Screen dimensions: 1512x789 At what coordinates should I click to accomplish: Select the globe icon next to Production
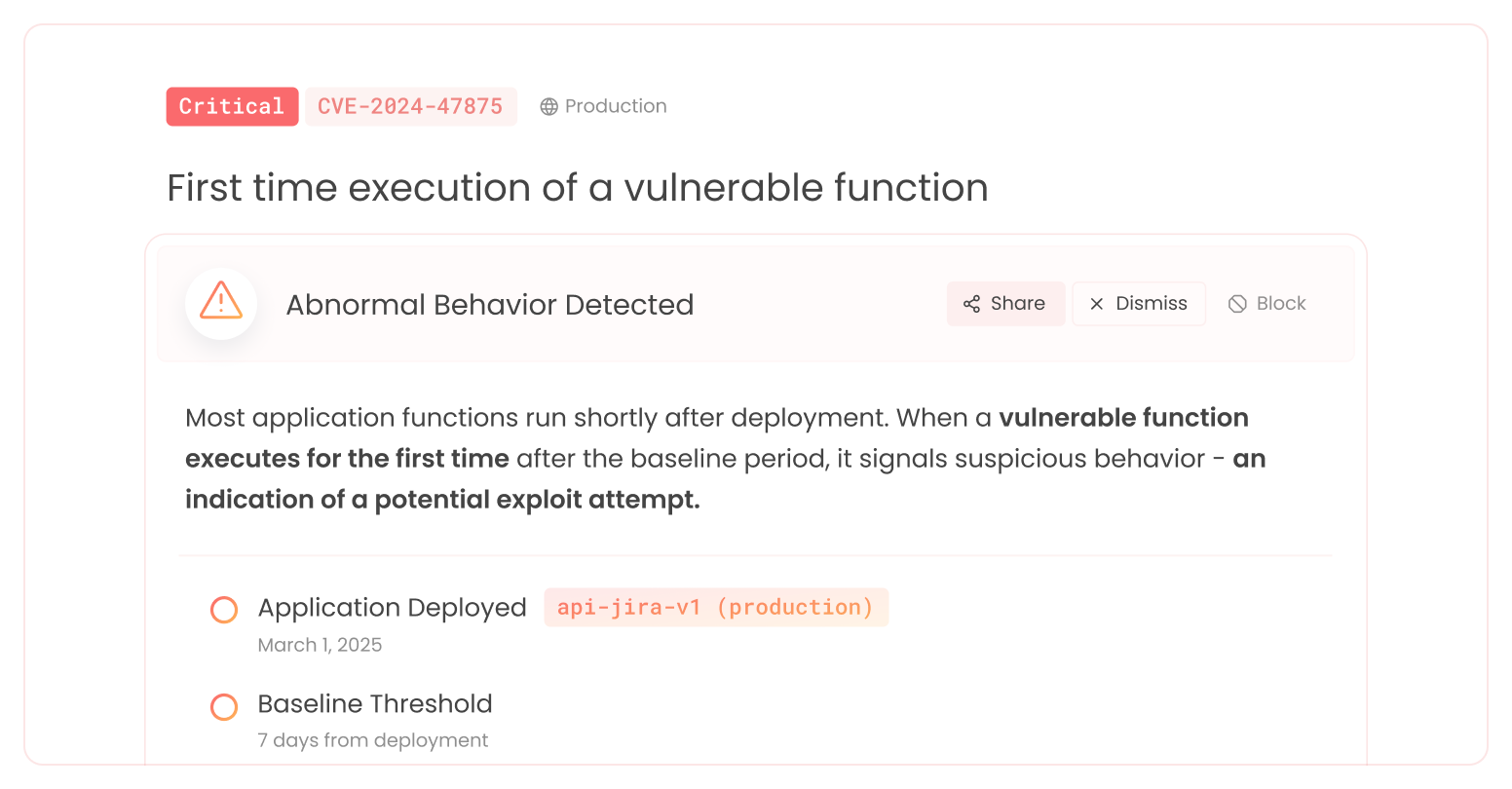547,106
